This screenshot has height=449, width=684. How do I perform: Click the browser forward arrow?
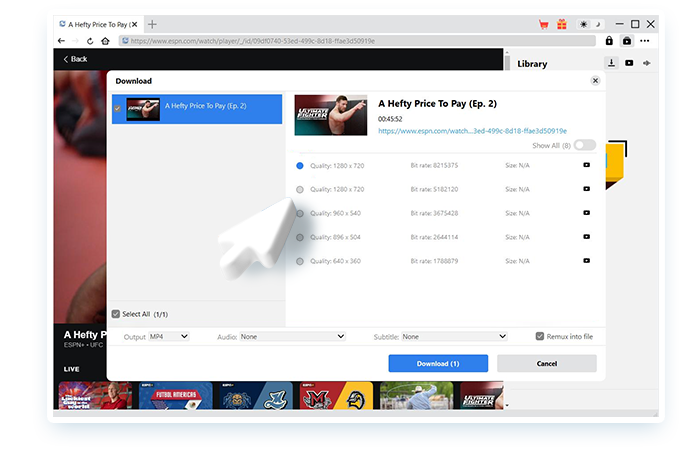pos(75,41)
